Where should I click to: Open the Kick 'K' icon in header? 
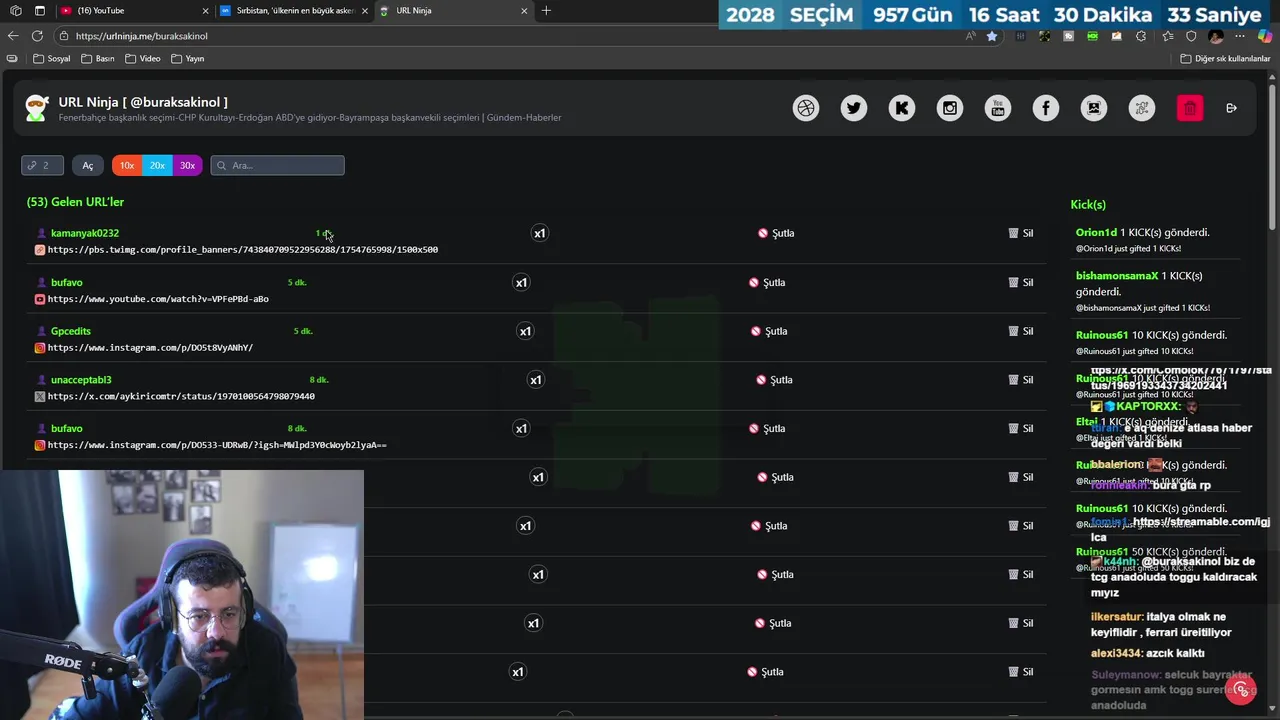[902, 108]
